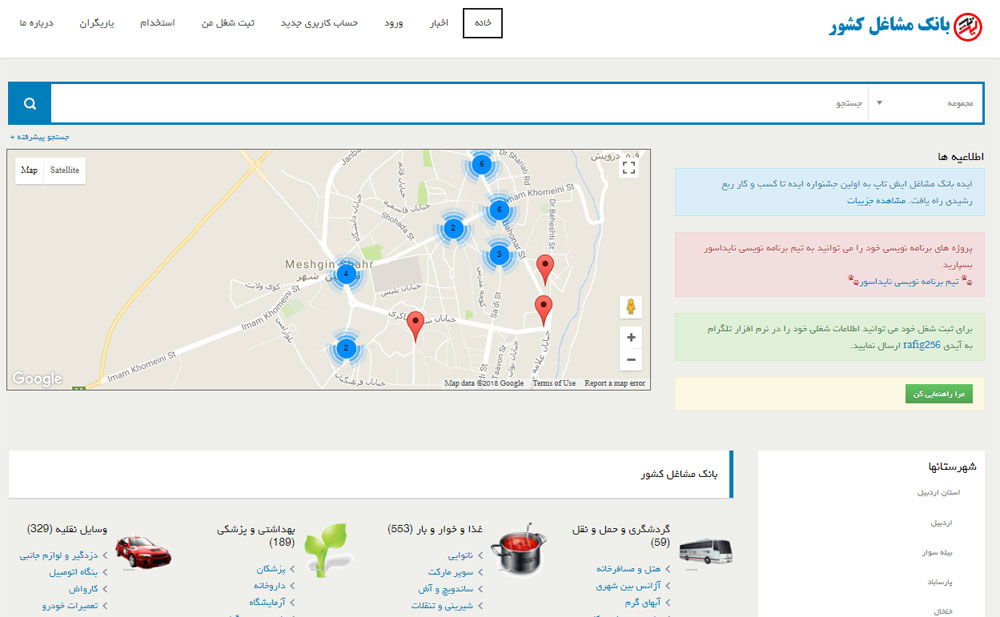Click the red car vehicles category icon
The height and width of the screenshot is (617, 1000).
pos(142,551)
